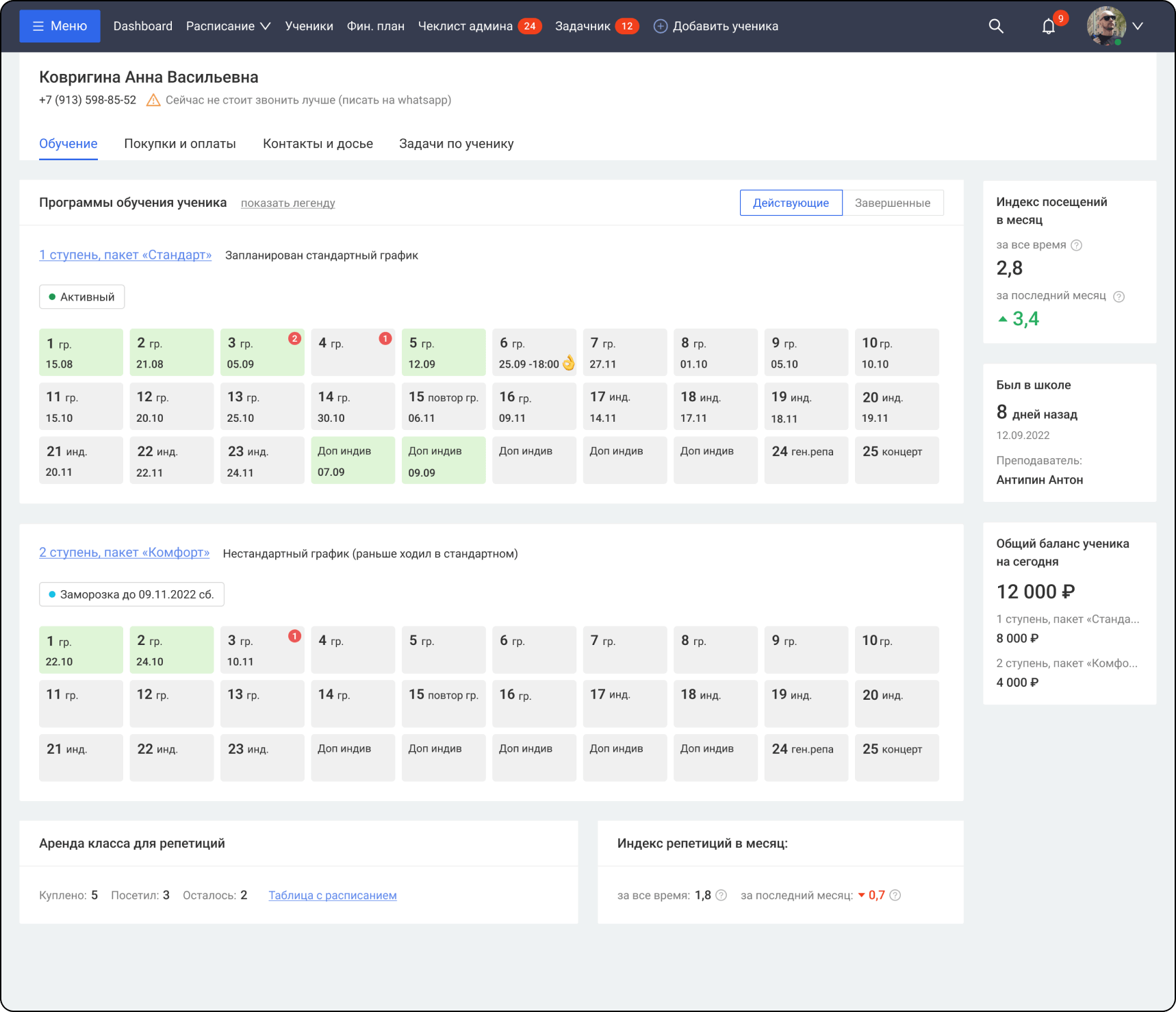
Task: Open the notifications bell
Action: coord(1048,27)
